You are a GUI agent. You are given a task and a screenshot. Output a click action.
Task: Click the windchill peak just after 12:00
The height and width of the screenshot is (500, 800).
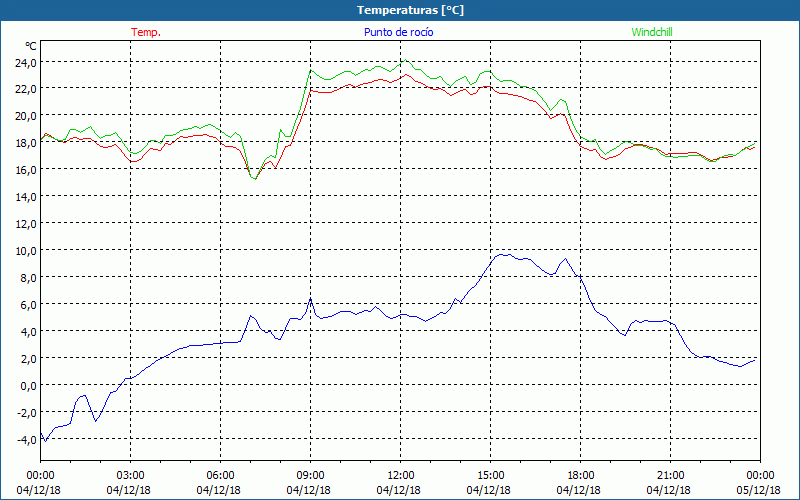(x=406, y=60)
